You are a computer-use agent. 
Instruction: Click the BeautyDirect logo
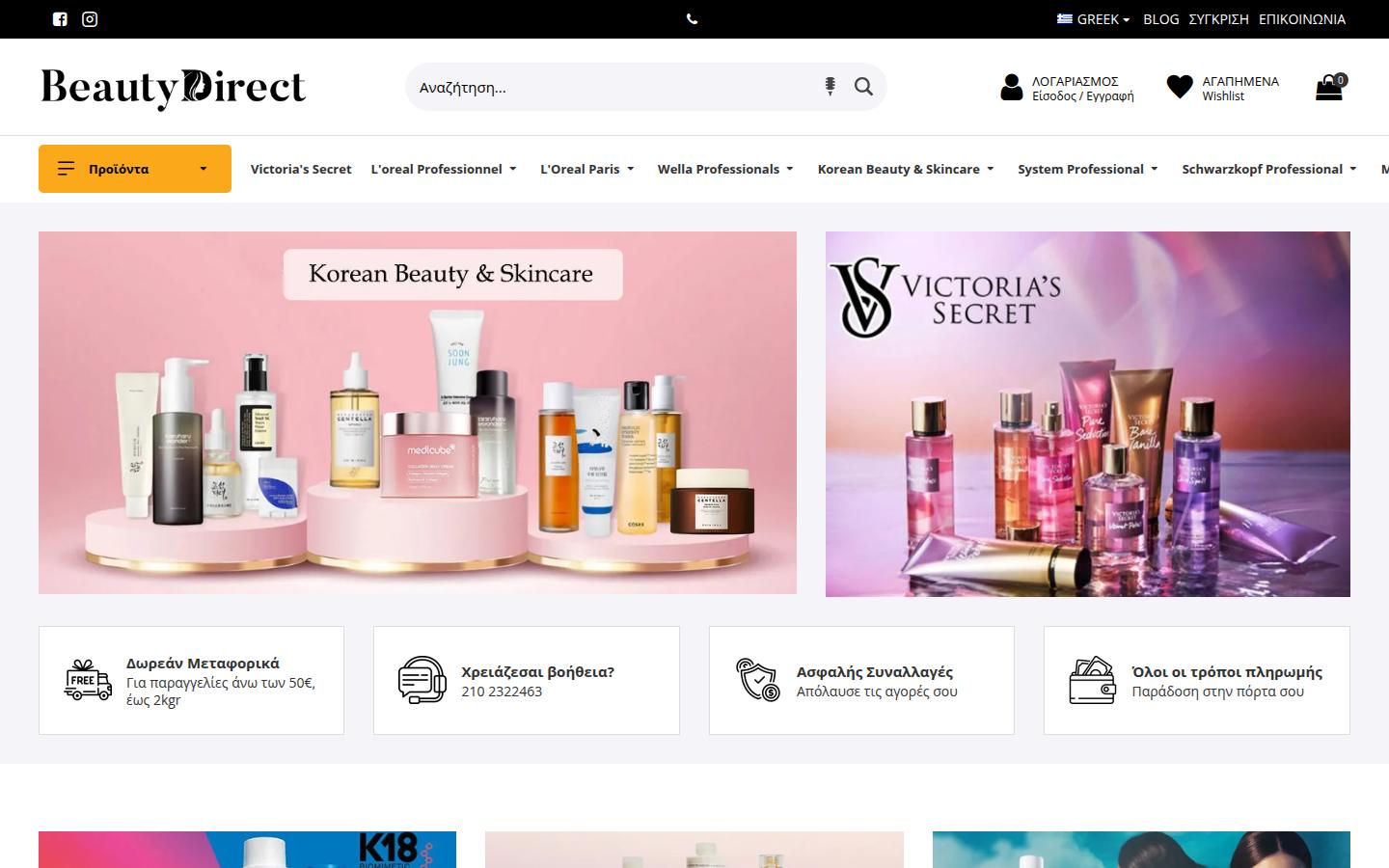coord(173,88)
